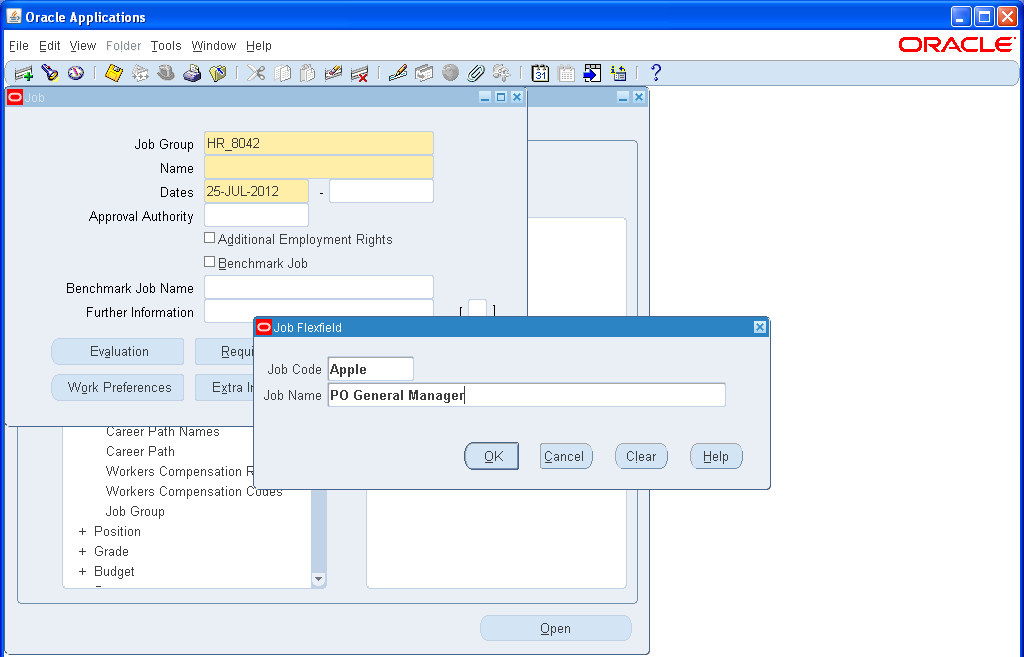Click the Attachments paperclip icon

(476, 72)
